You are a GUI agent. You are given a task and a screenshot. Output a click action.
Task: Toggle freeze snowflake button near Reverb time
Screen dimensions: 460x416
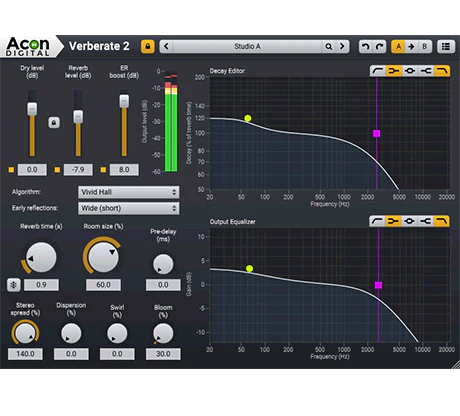tap(14, 285)
